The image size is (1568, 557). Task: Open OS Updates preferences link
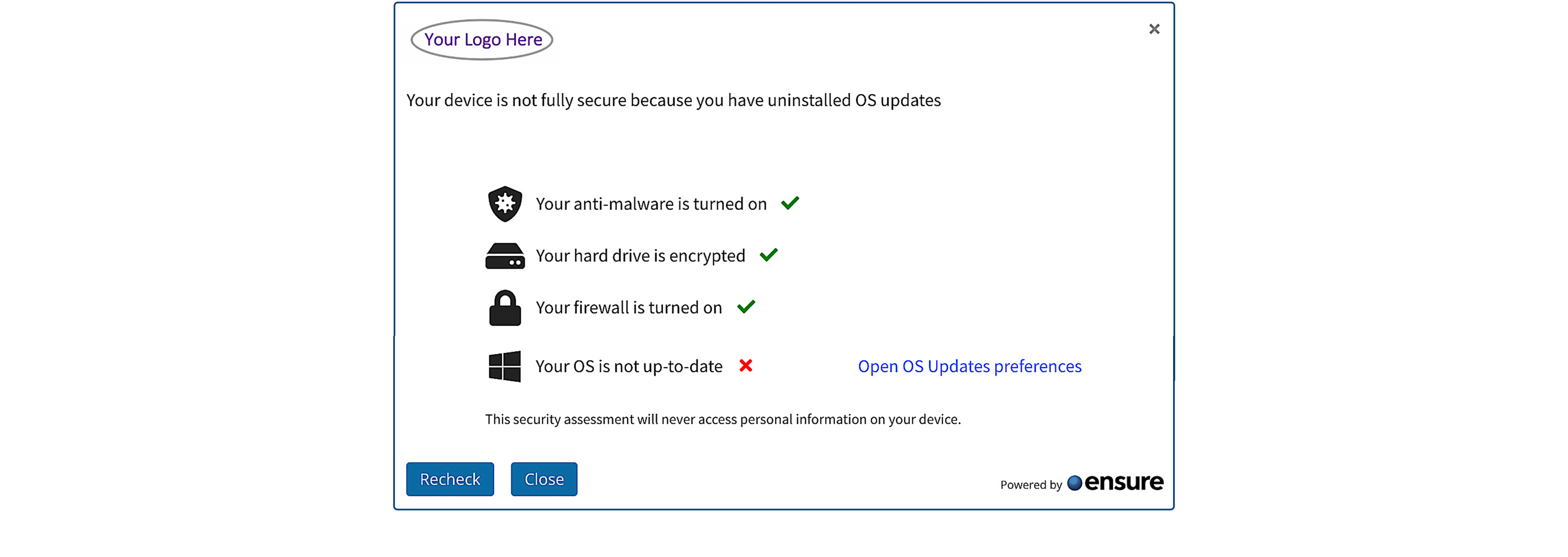pos(969,366)
